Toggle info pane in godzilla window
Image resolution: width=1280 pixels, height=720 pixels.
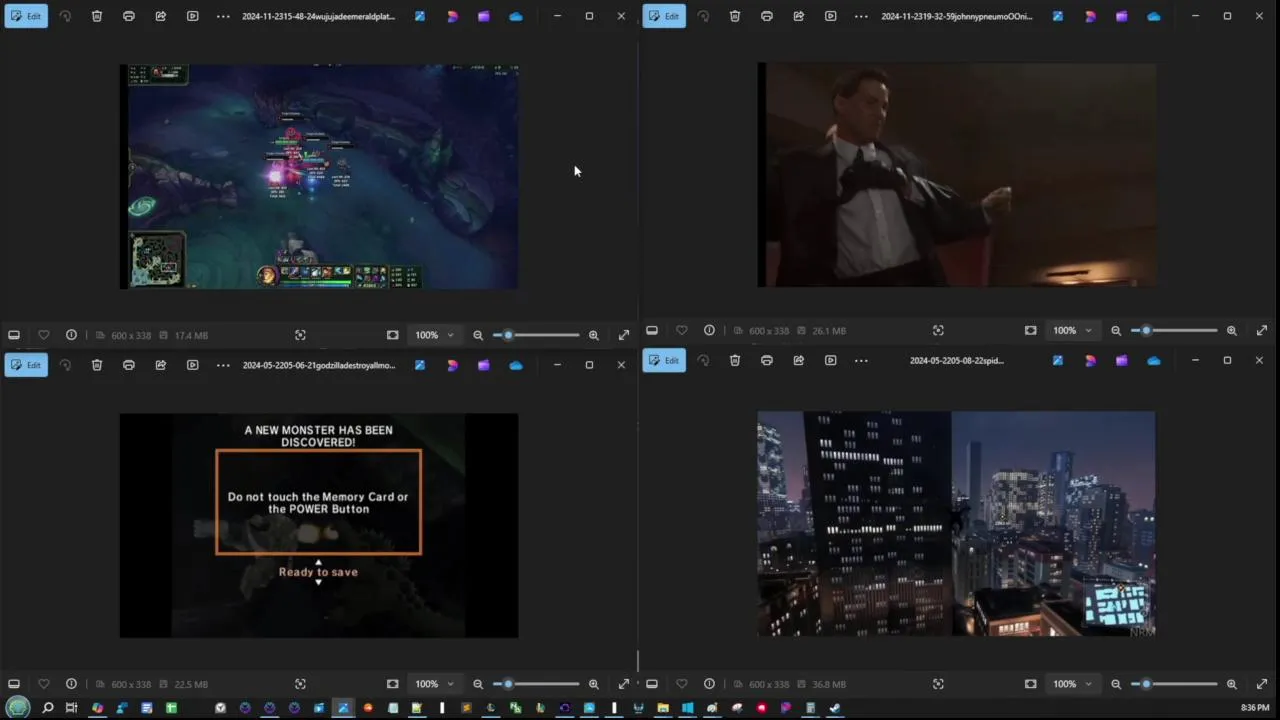[x=71, y=684]
